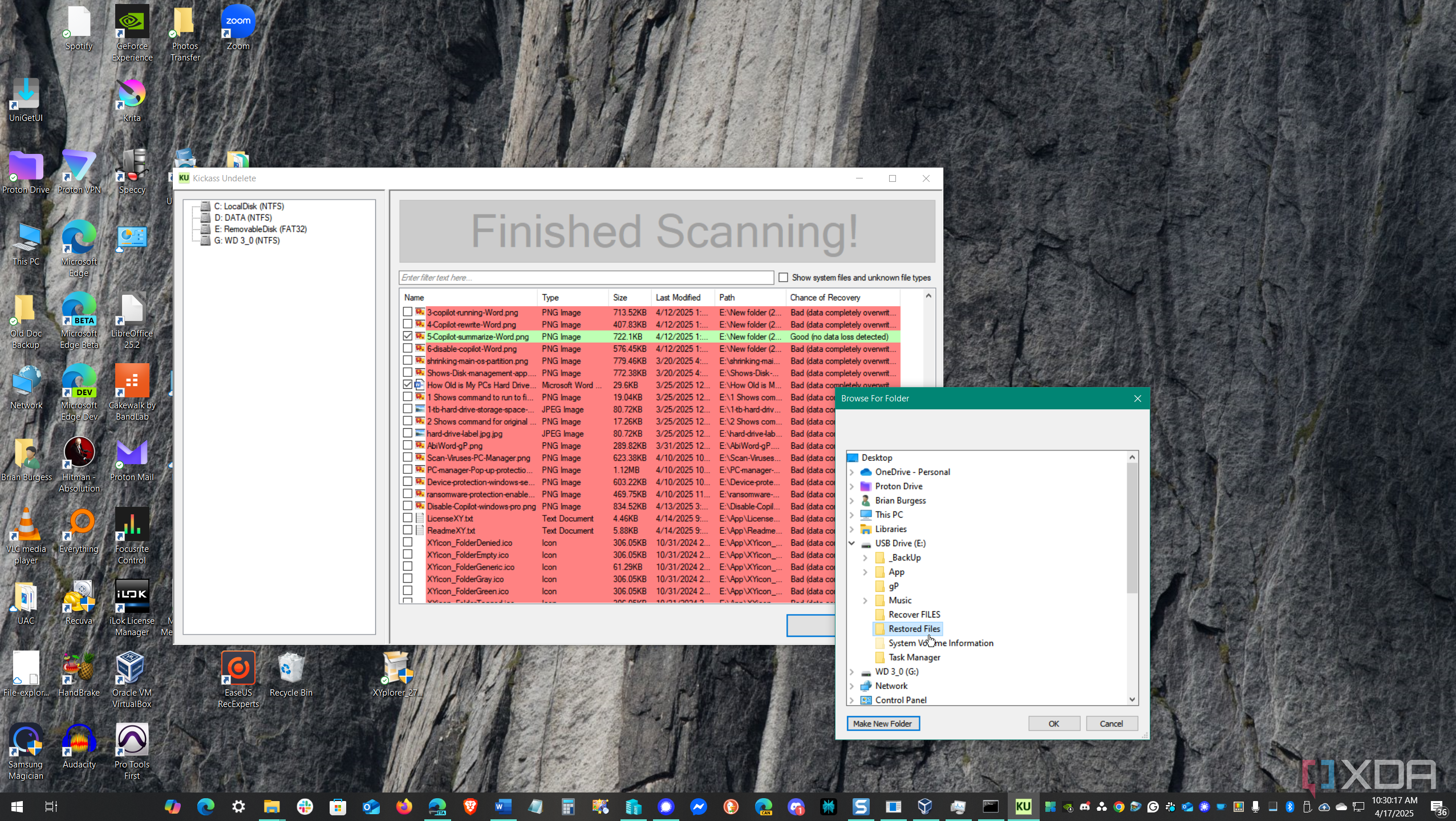
Task: Expand the WD 3_0 (G:) tree node
Action: (x=852, y=672)
